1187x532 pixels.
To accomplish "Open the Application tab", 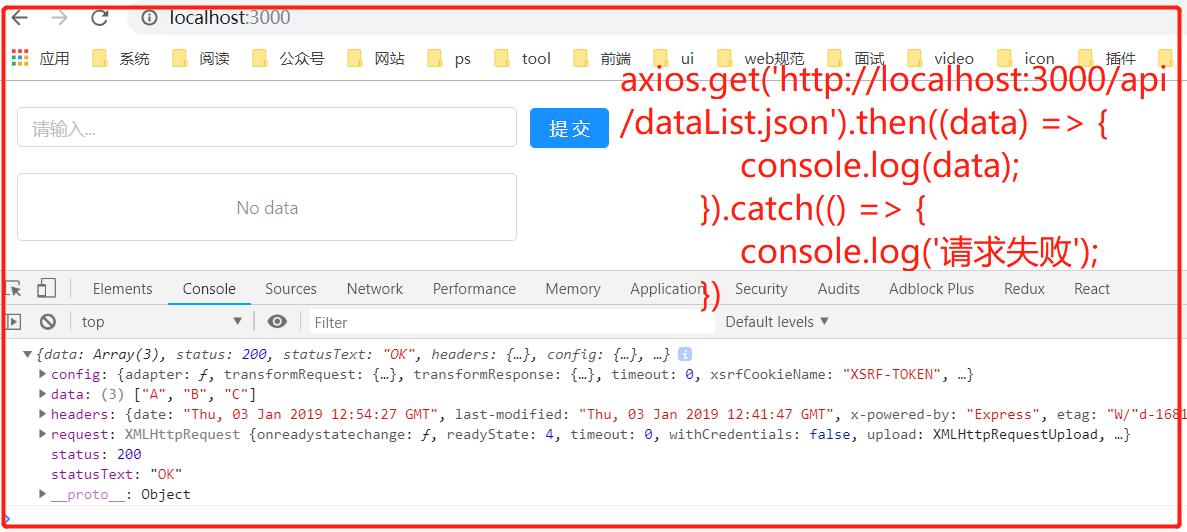I will point(668,288).
